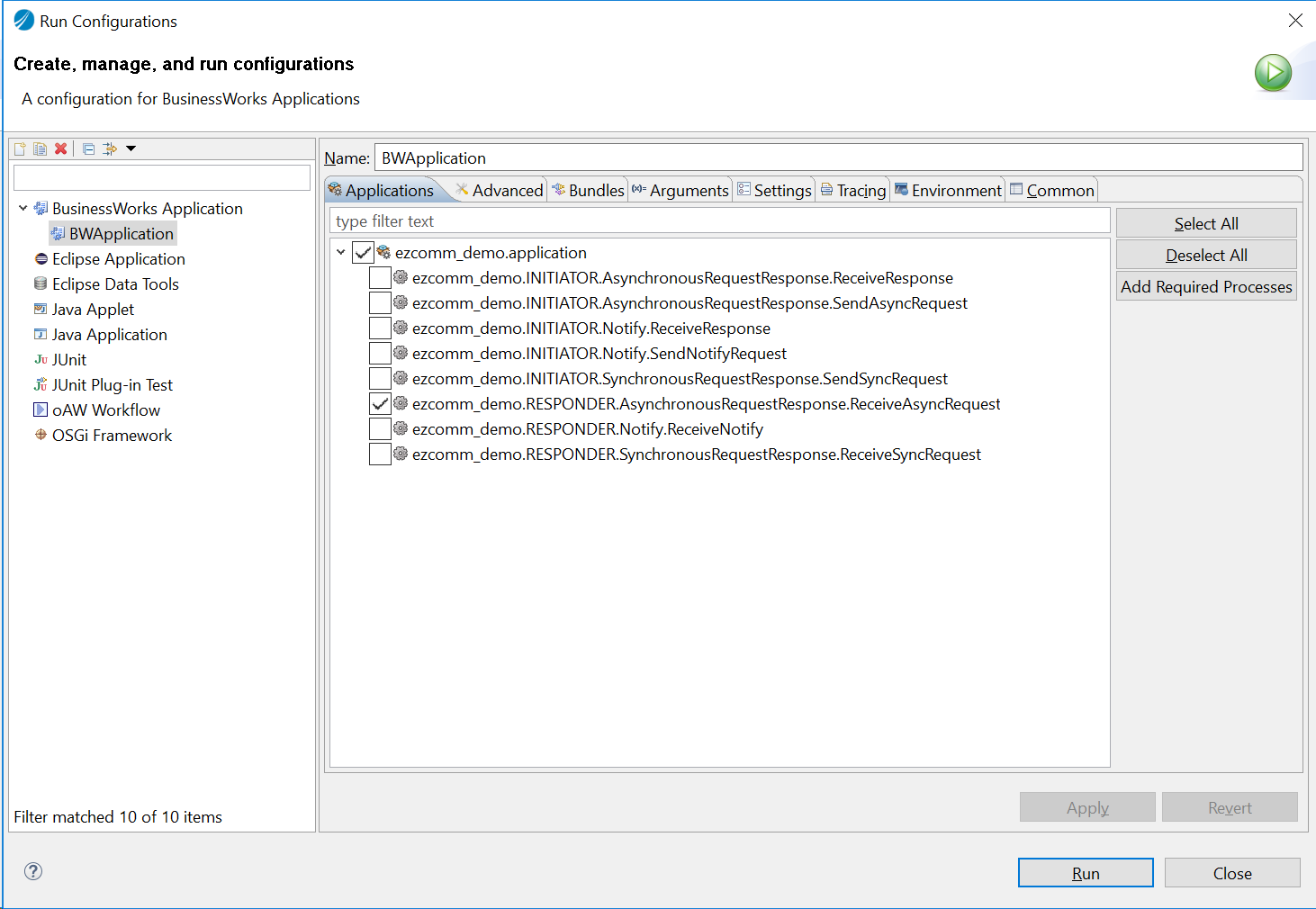Create a new launch configuration
This screenshot has height=909, width=1316.
pos(20,149)
